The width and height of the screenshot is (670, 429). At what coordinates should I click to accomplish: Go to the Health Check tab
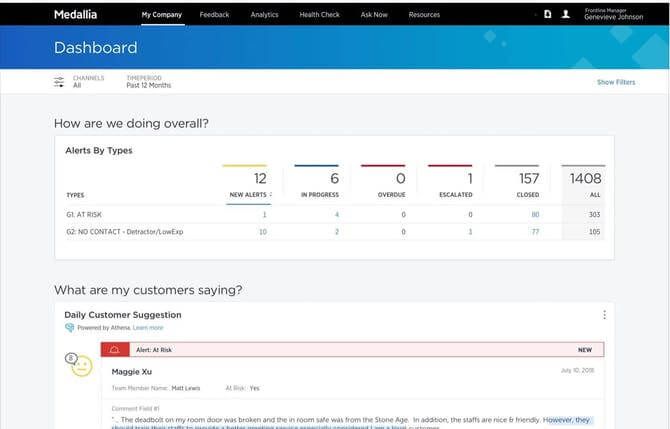coord(319,15)
